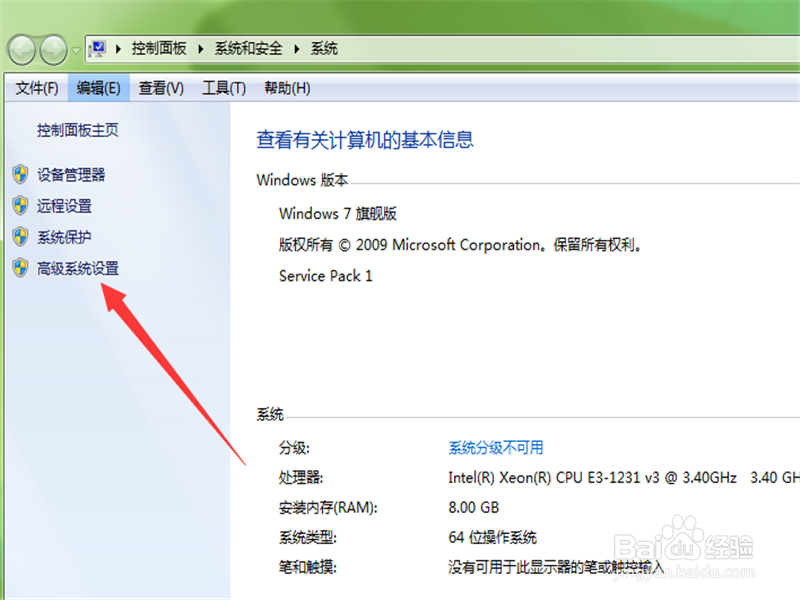Open 设备管理器 link
Image resolution: width=800 pixels, height=600 pixels.
click(x=71, y=175)
